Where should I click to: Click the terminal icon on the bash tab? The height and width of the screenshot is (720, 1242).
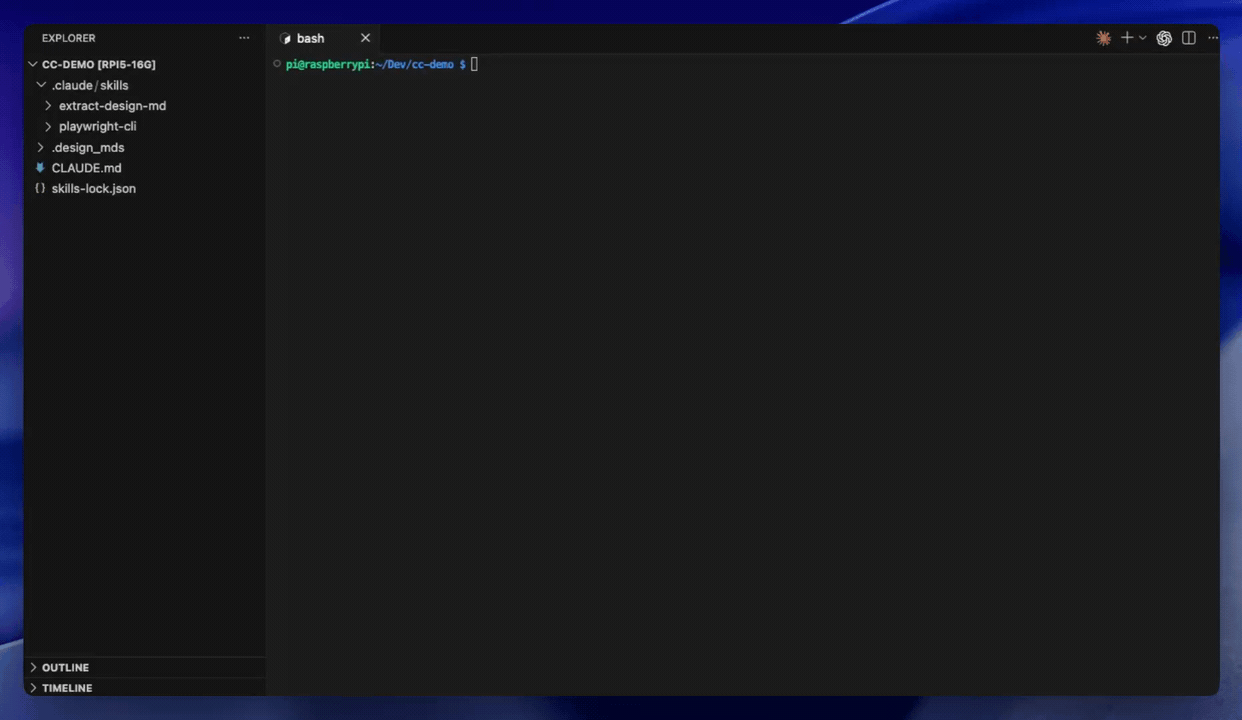point(285,39)
